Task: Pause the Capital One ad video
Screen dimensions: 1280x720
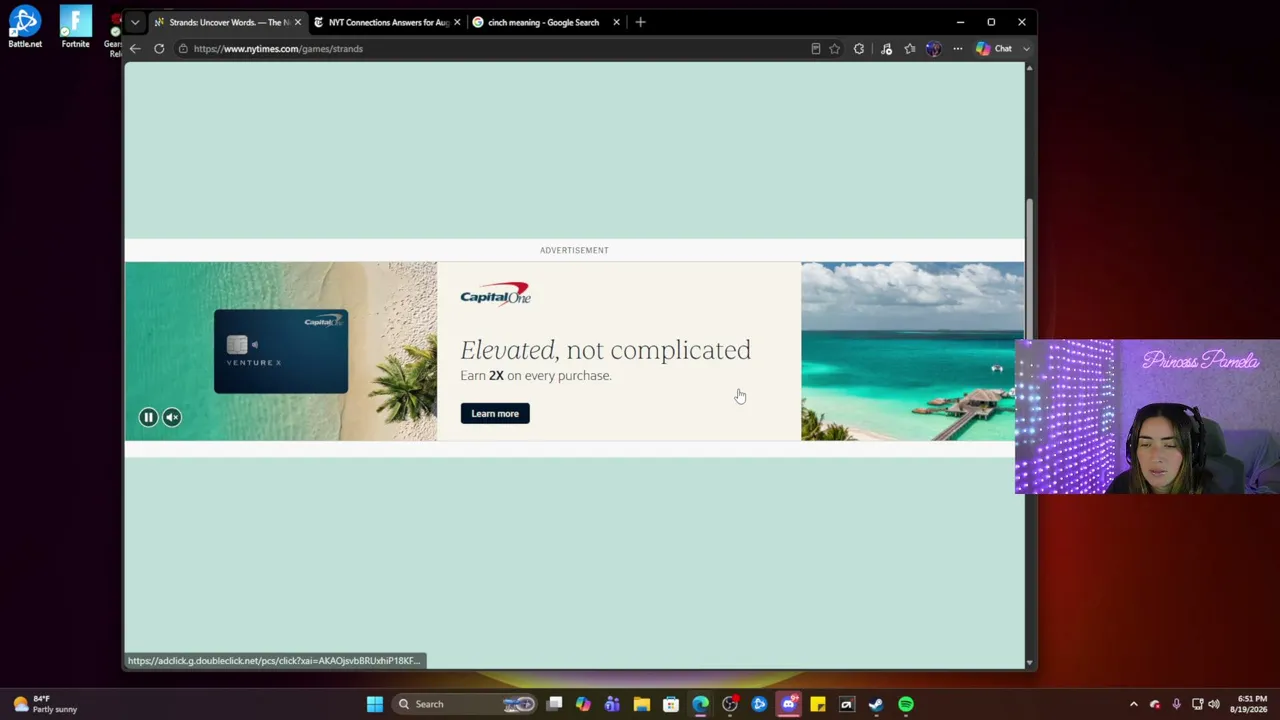Action: (148, 417)
